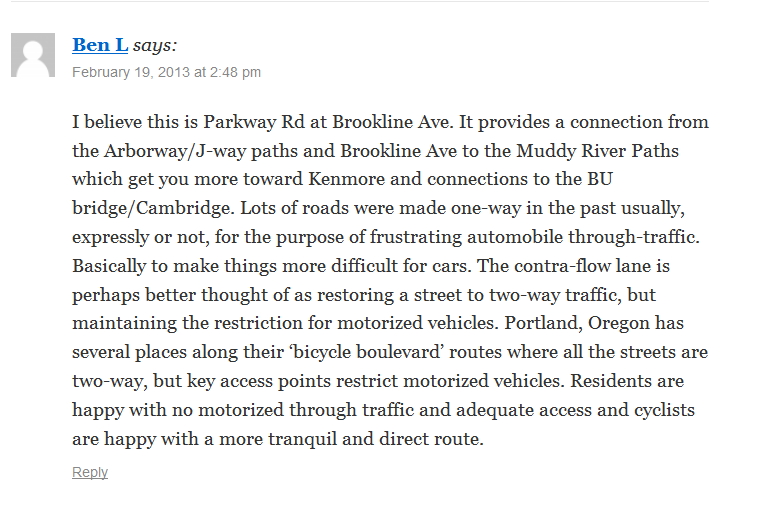Click the phrase 'Muddy River Paths'

click(x=597, y=151)
